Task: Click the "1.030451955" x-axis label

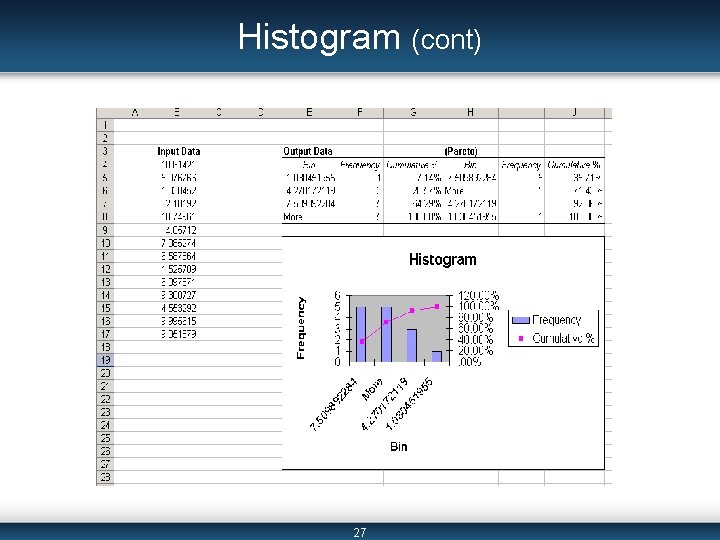Action: (x=409, y=405)
